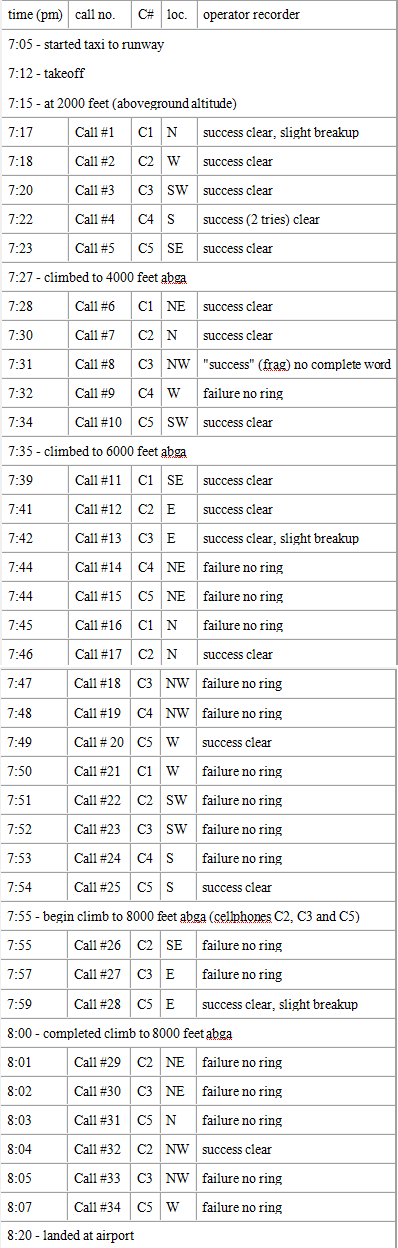Viewport: 398px width, 1248px height.
Task: Select the 'Call #17' cell
Action: tap(99, 654)
